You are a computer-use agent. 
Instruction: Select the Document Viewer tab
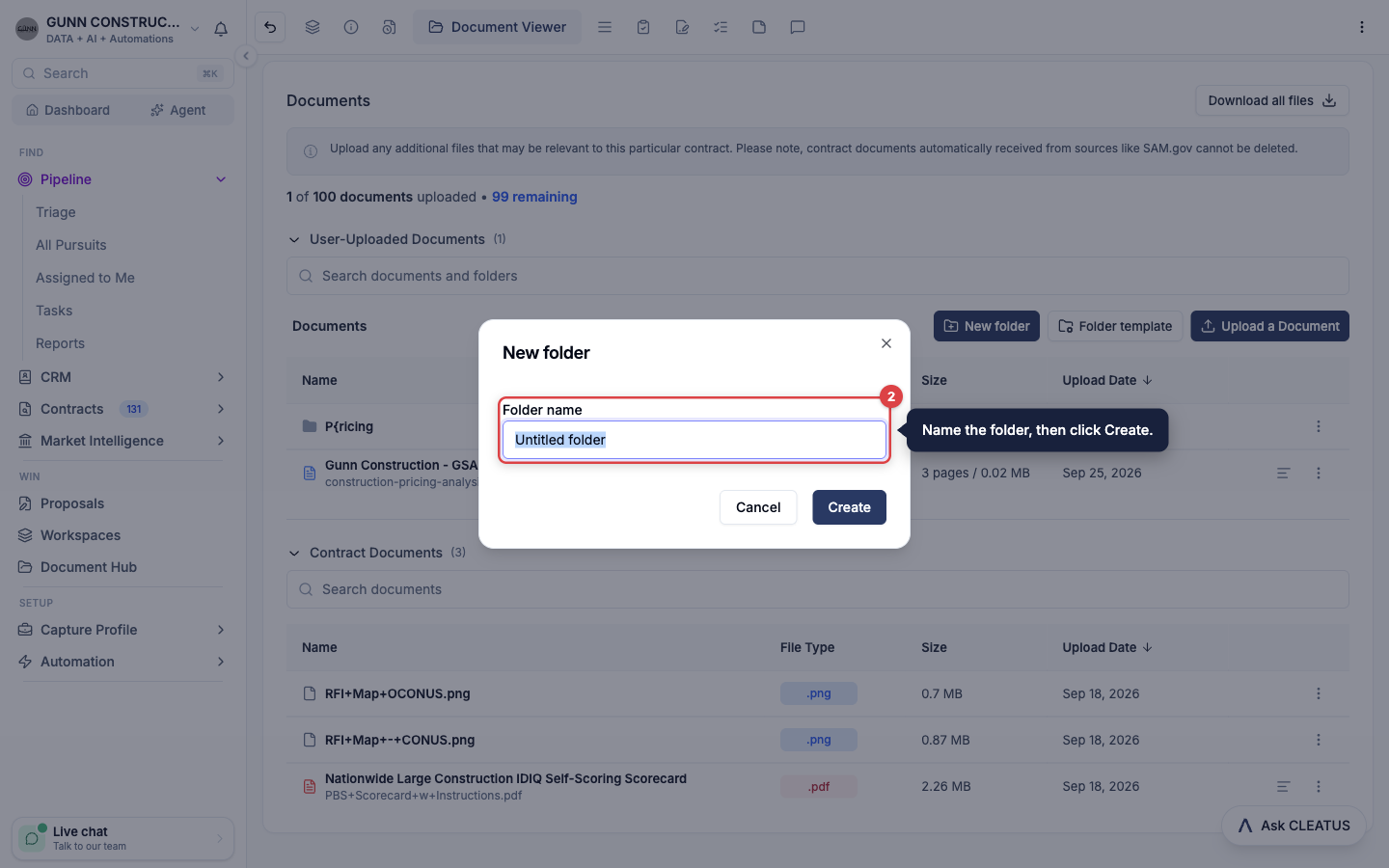498,27
